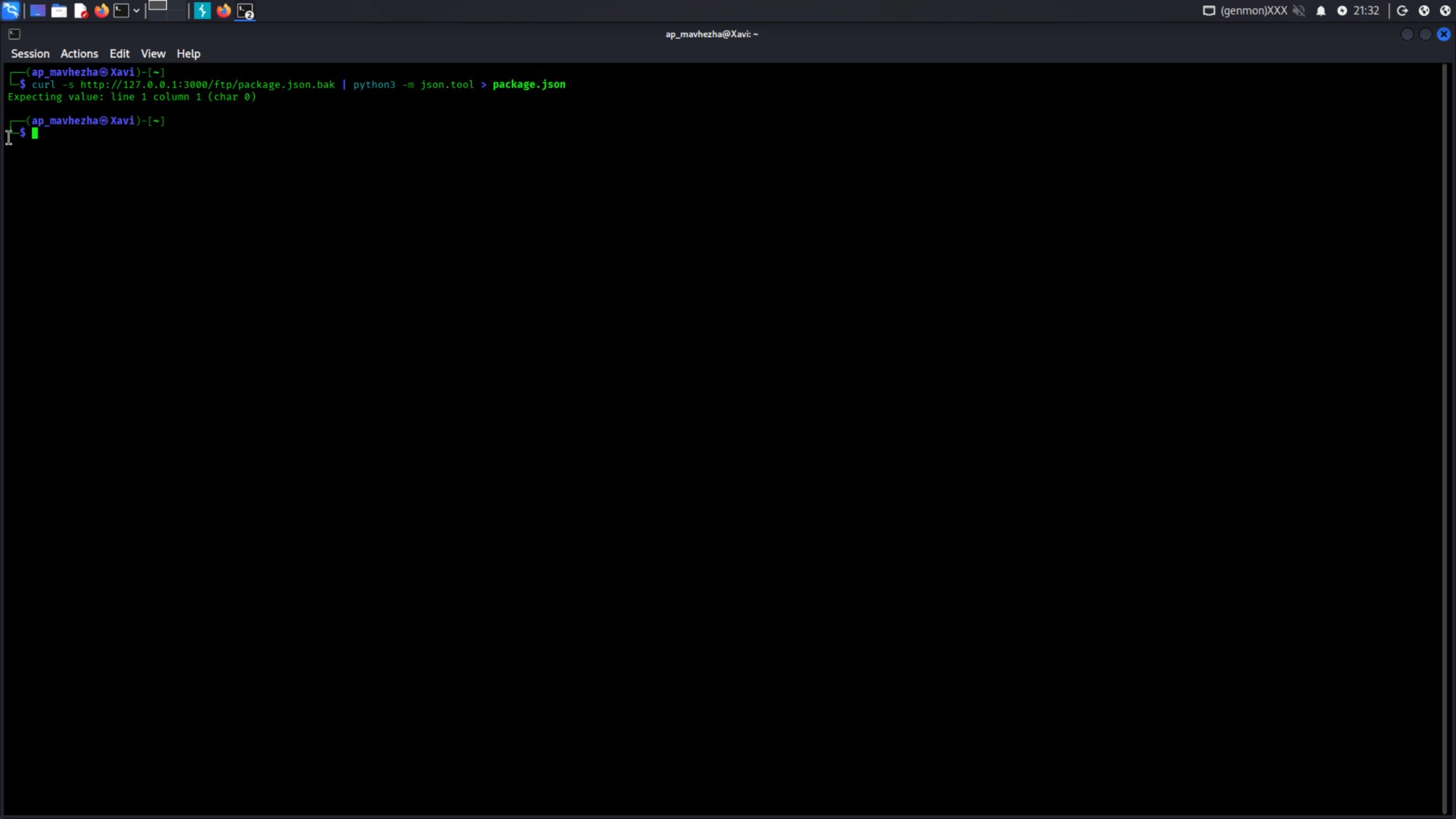1456x819 pixels.
Task: Click 'python3 -m json.tool' in command
Action: click(414, 84)
